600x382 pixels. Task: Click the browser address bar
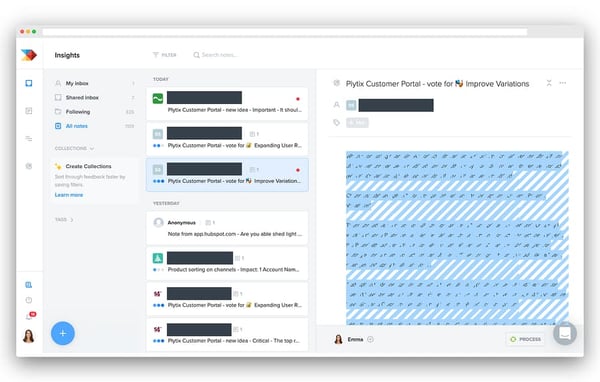click(x=285, y=32)
